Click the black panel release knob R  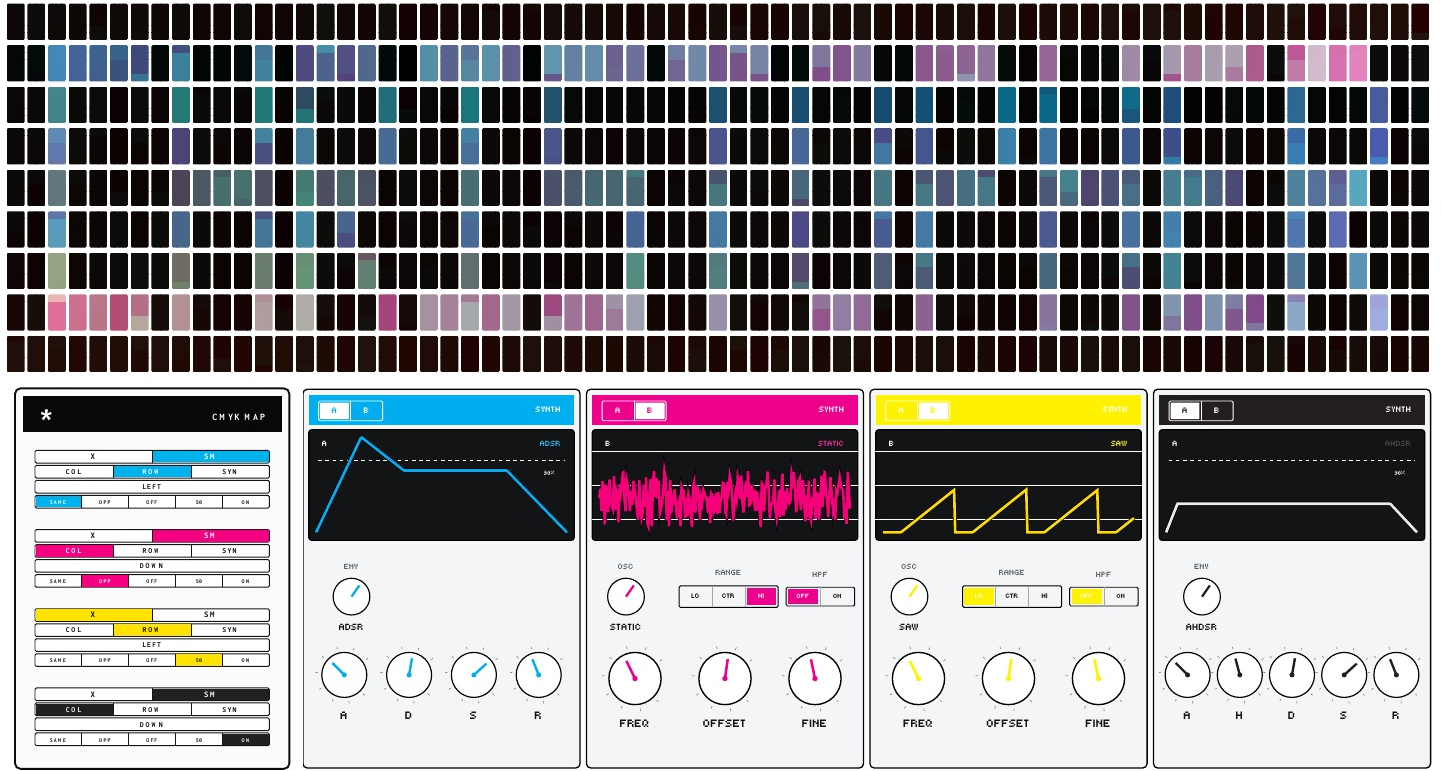[1396, 675]
